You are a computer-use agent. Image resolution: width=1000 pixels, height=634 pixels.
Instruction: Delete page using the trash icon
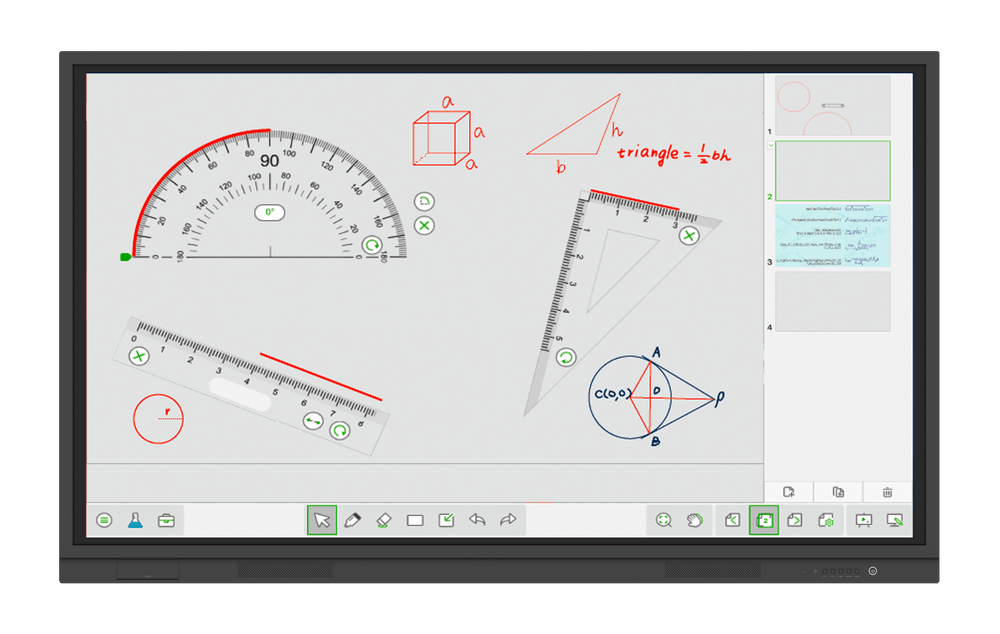(887, 492)
